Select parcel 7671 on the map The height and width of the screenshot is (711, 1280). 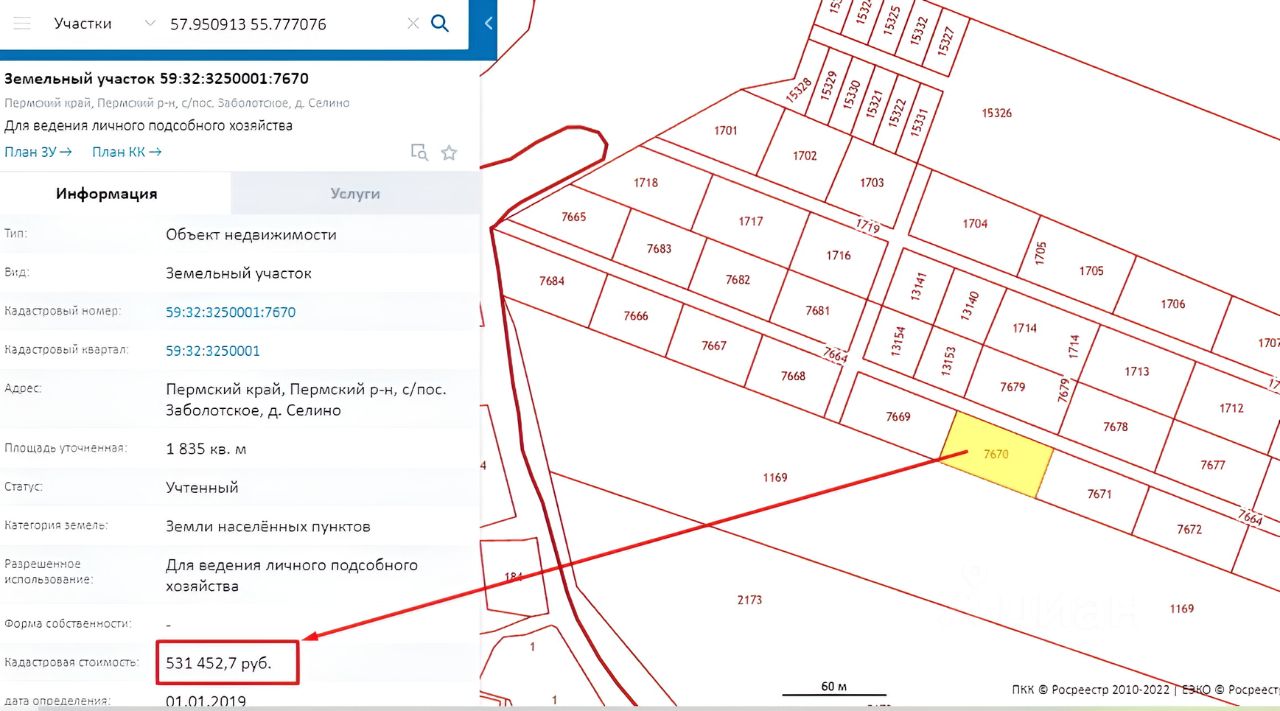tap(1099, 494)
